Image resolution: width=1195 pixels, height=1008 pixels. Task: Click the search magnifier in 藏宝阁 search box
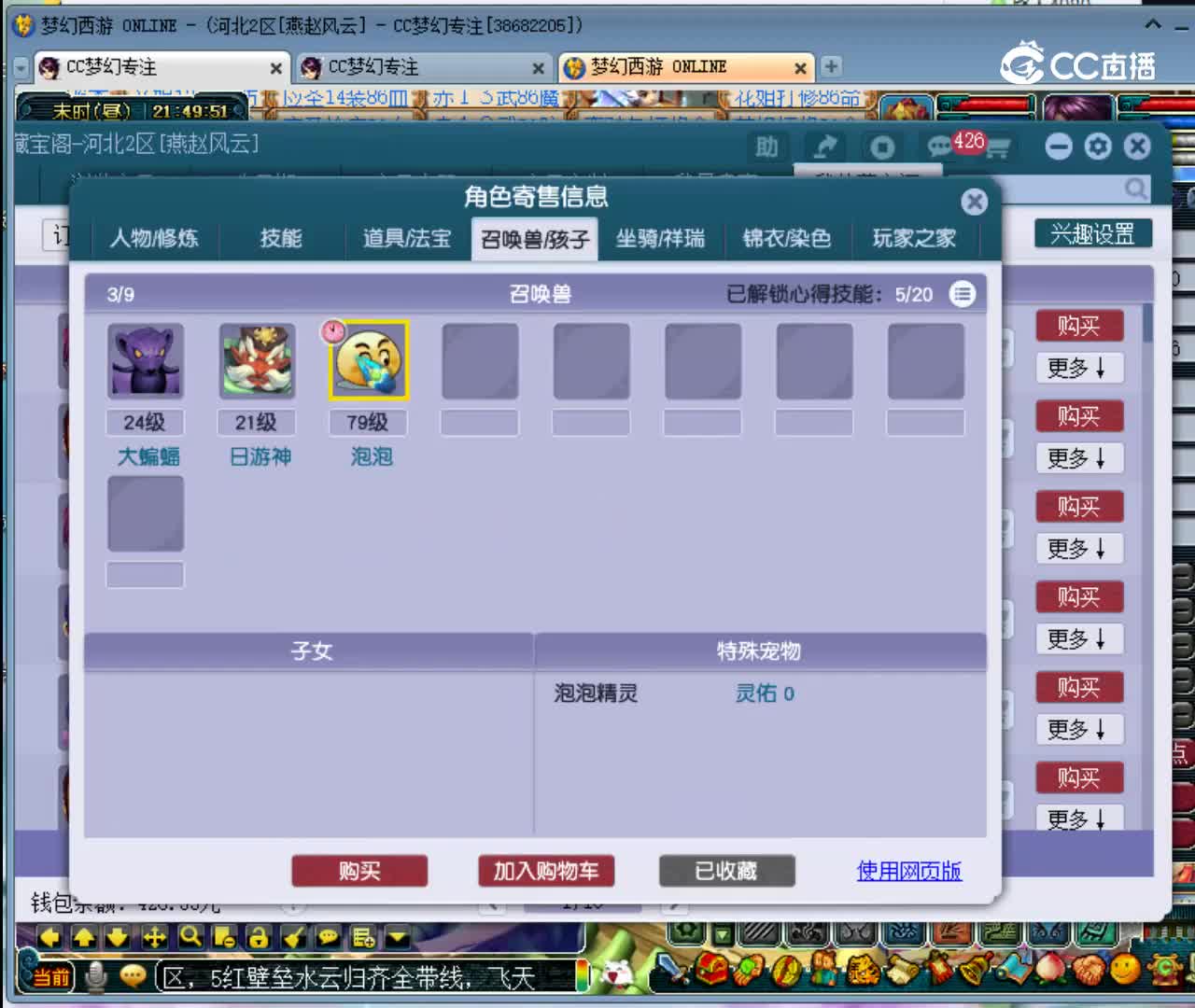point(1135,189)
